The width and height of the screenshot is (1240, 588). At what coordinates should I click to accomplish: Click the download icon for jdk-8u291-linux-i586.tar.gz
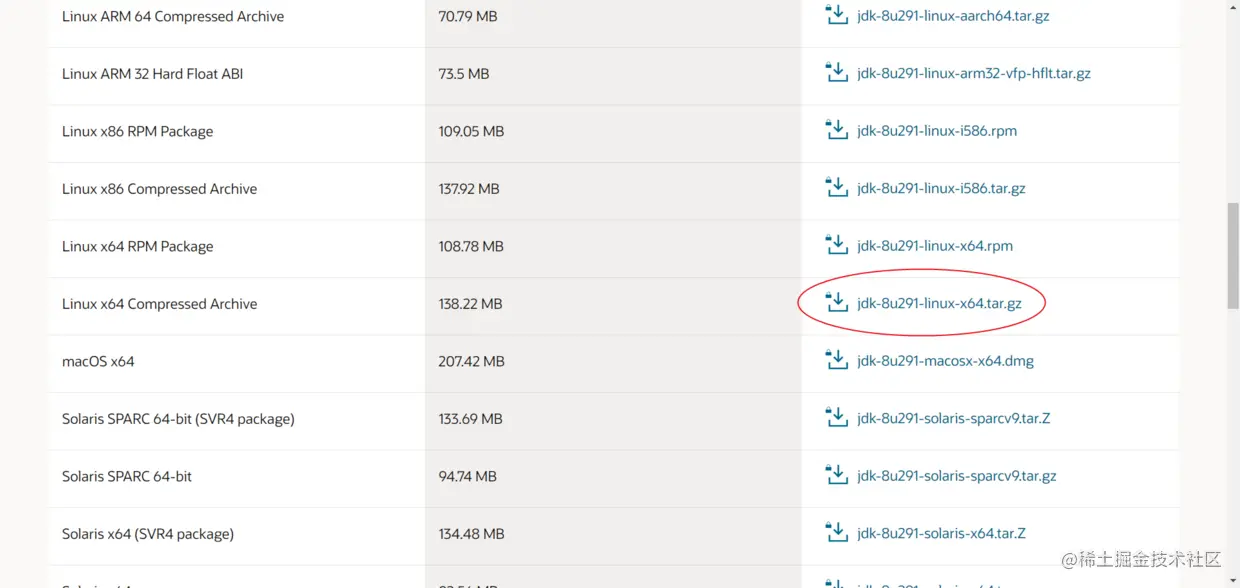pyautogui.click(x=836, y=186)
